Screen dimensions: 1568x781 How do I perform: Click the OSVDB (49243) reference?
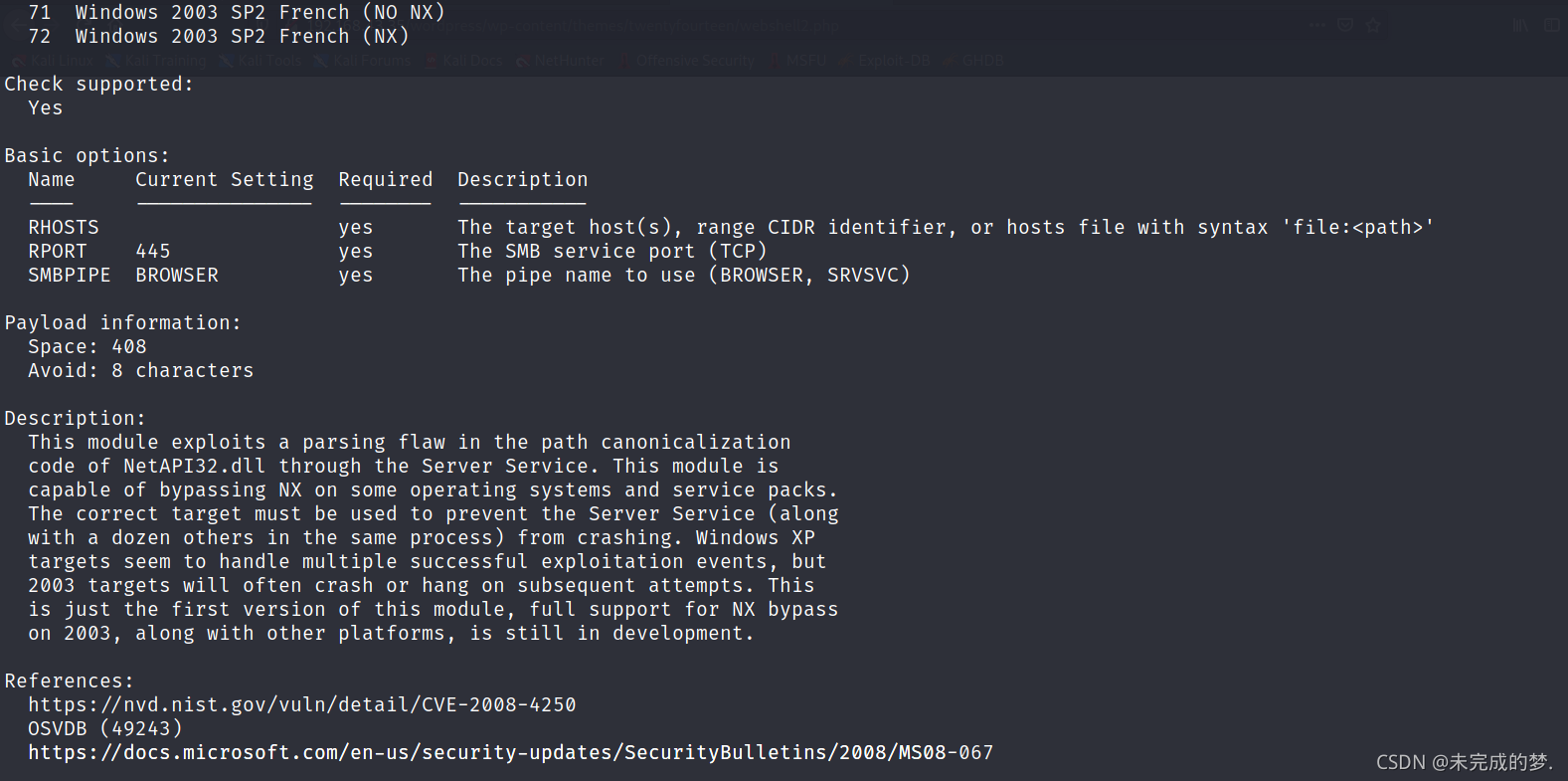105,728
